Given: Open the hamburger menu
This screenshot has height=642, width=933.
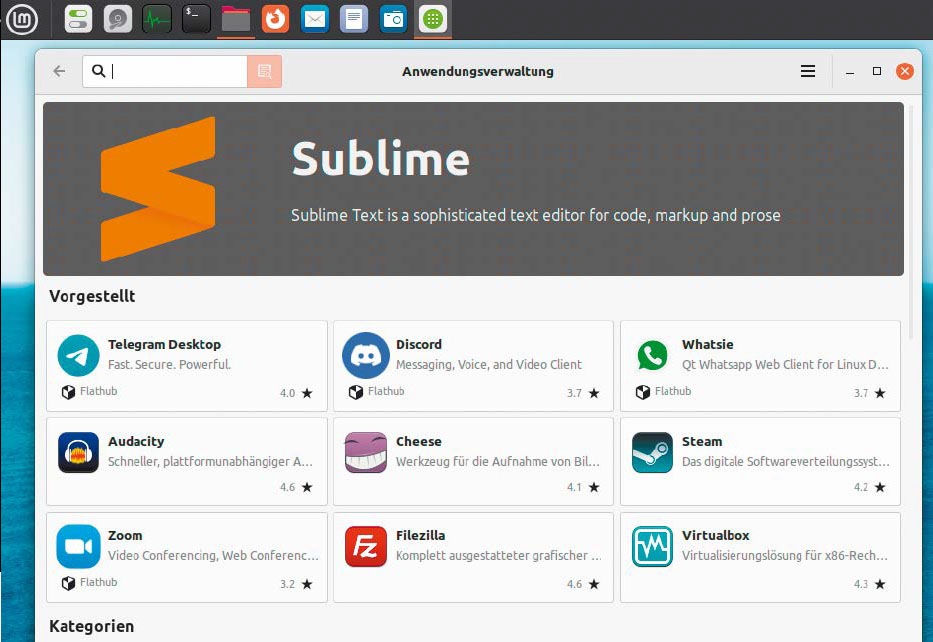Looking at the screenshot, I should (807, 71).
